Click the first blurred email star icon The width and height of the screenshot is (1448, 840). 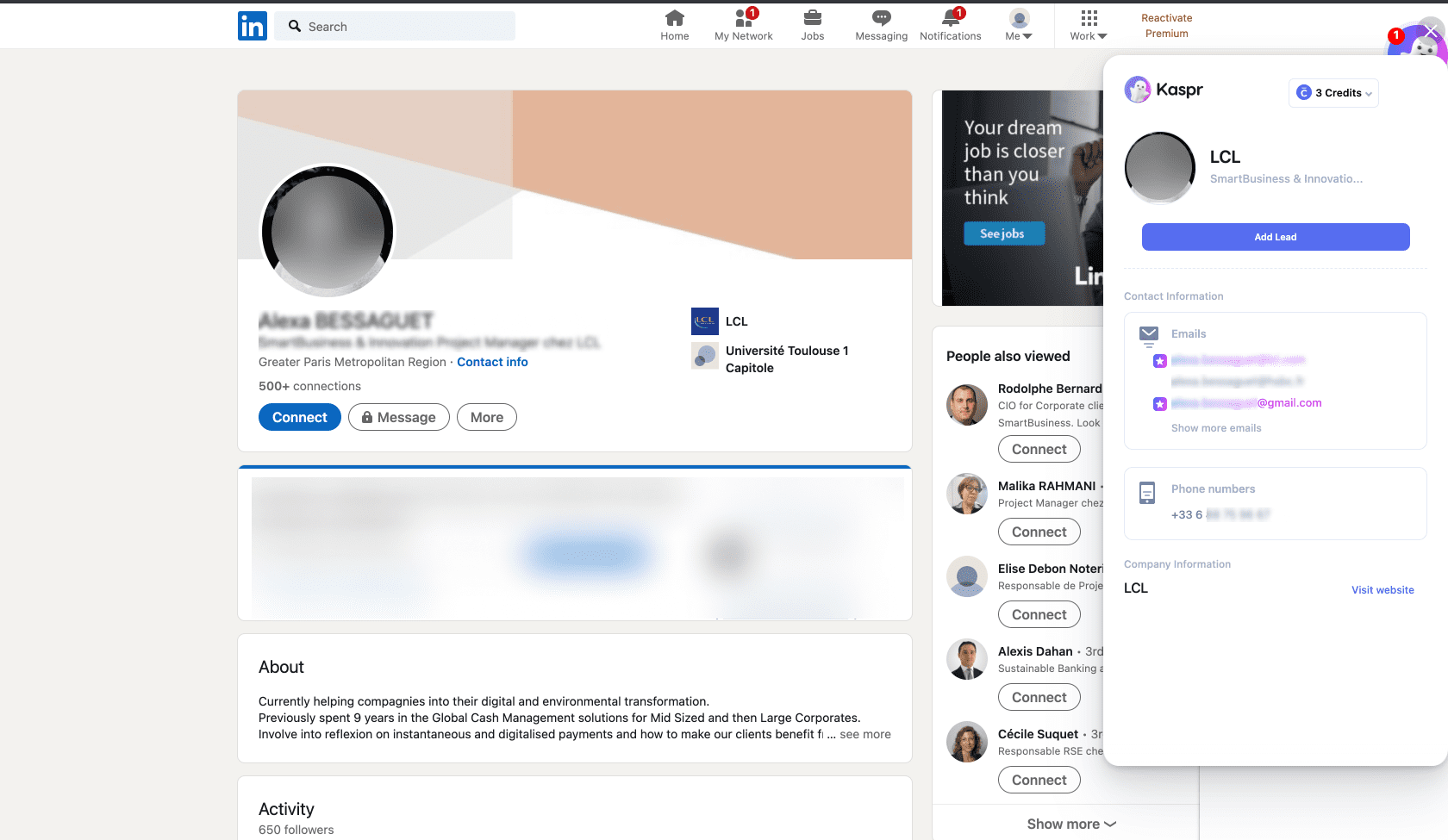pos(1160,361)
